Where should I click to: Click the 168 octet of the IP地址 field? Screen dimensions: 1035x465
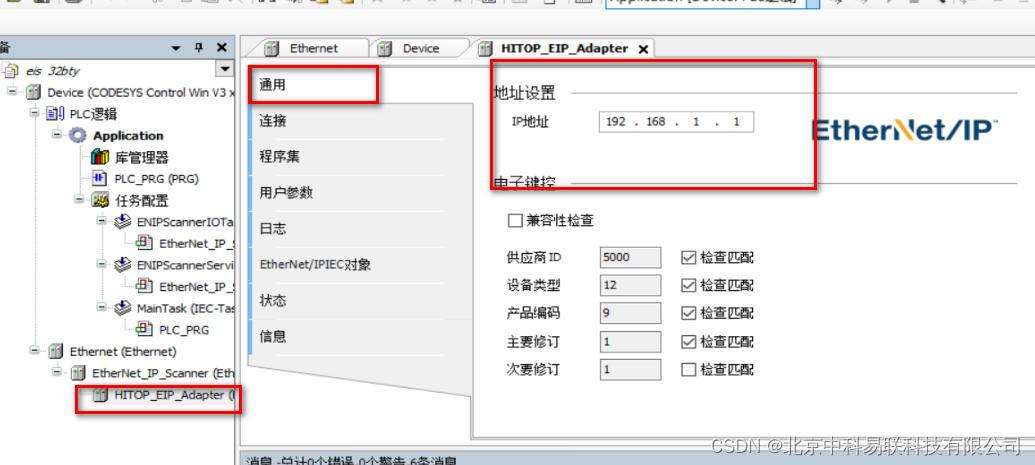pyautogui.click(x=655, y=122)
